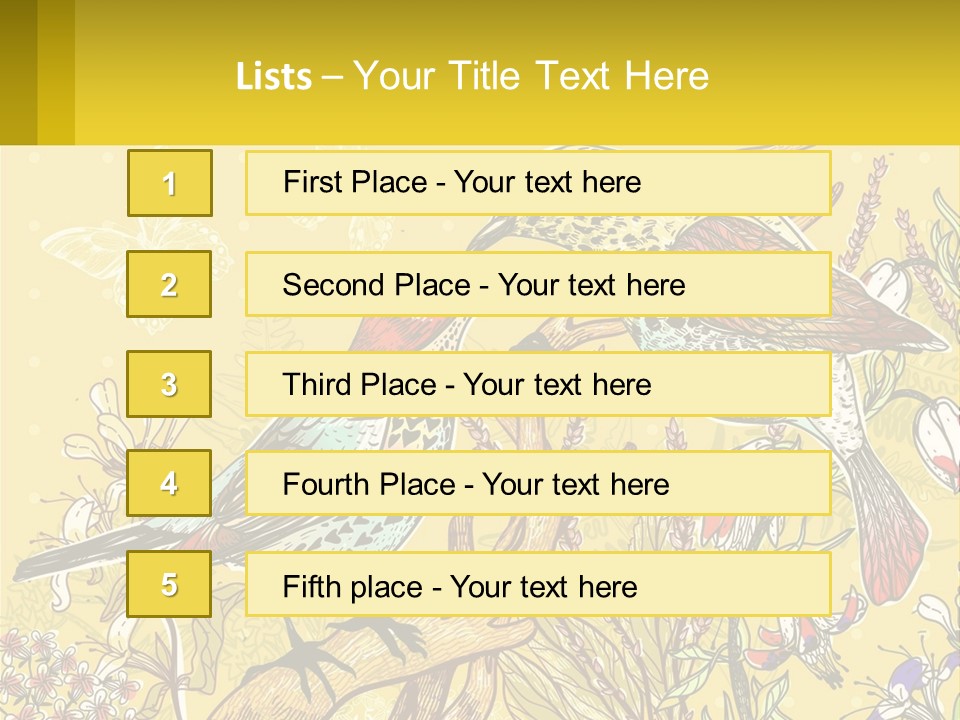Image resolution: width=960 pixels, height=720 pixels.
Task: Click the "Fifth place - Your text here" box
Action: pyautogui.click(x=538, y=585)
